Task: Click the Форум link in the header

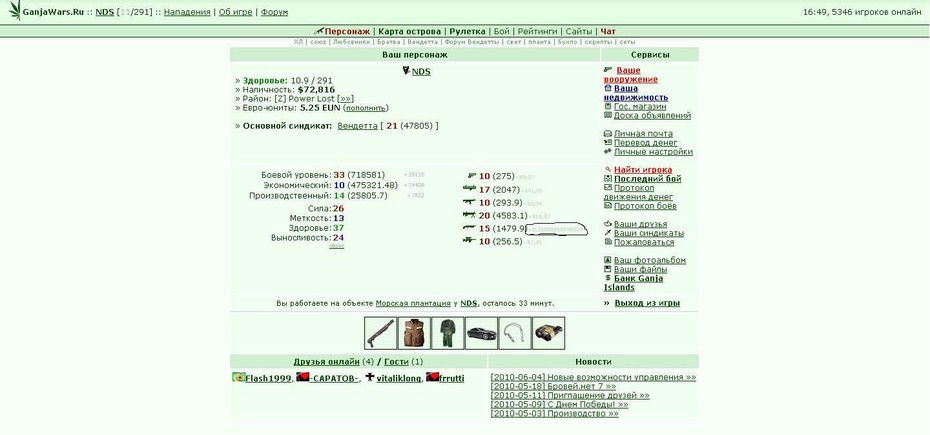Action: click(275, 12)
